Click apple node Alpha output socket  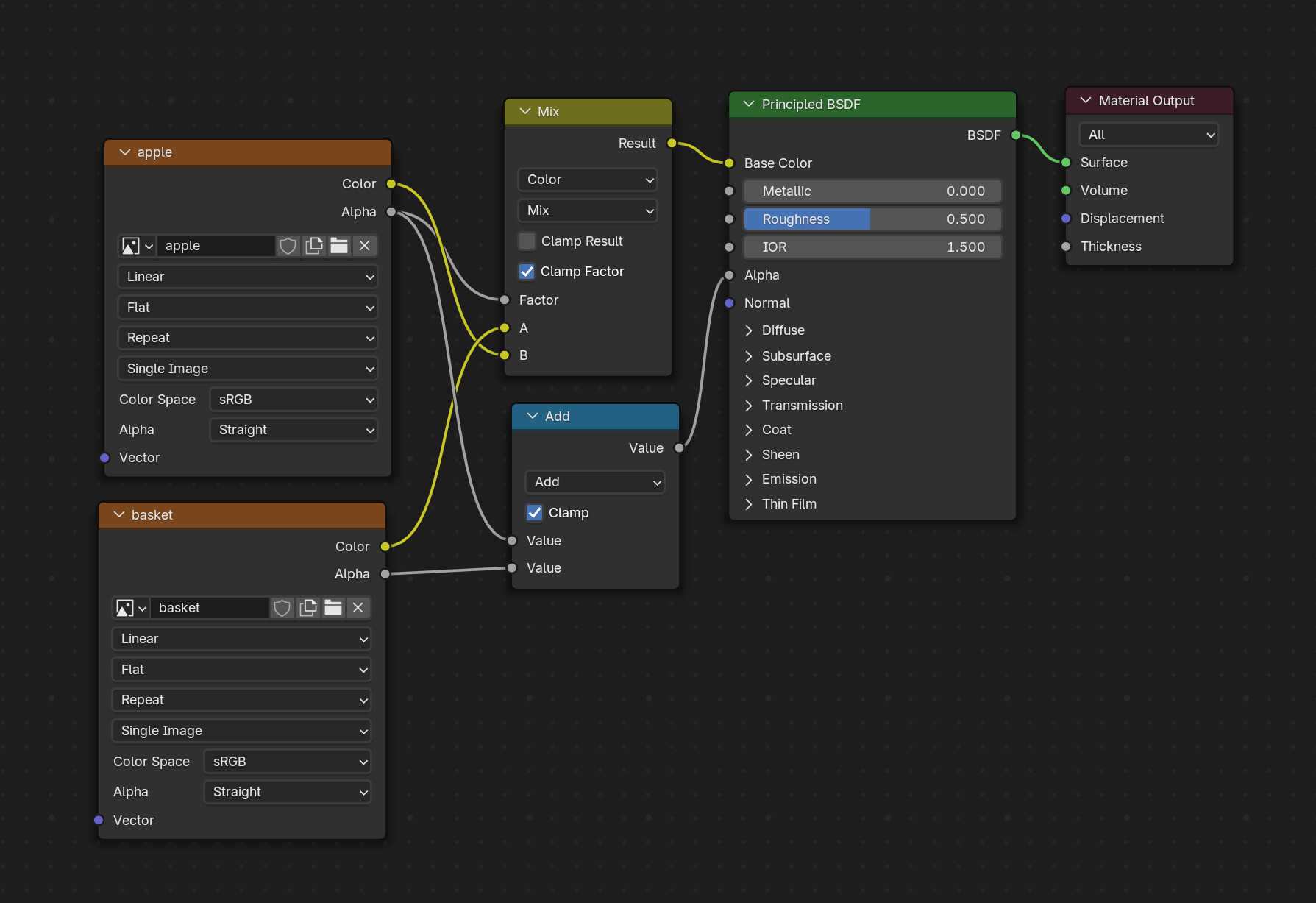391,212
